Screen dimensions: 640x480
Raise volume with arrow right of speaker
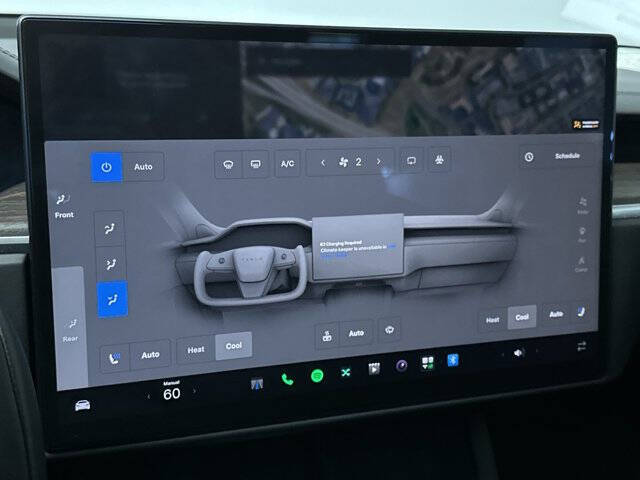coord(537,351)
